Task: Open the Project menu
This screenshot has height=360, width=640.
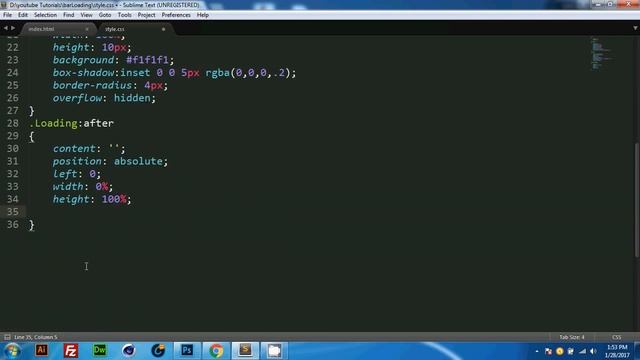Action: 147,15
